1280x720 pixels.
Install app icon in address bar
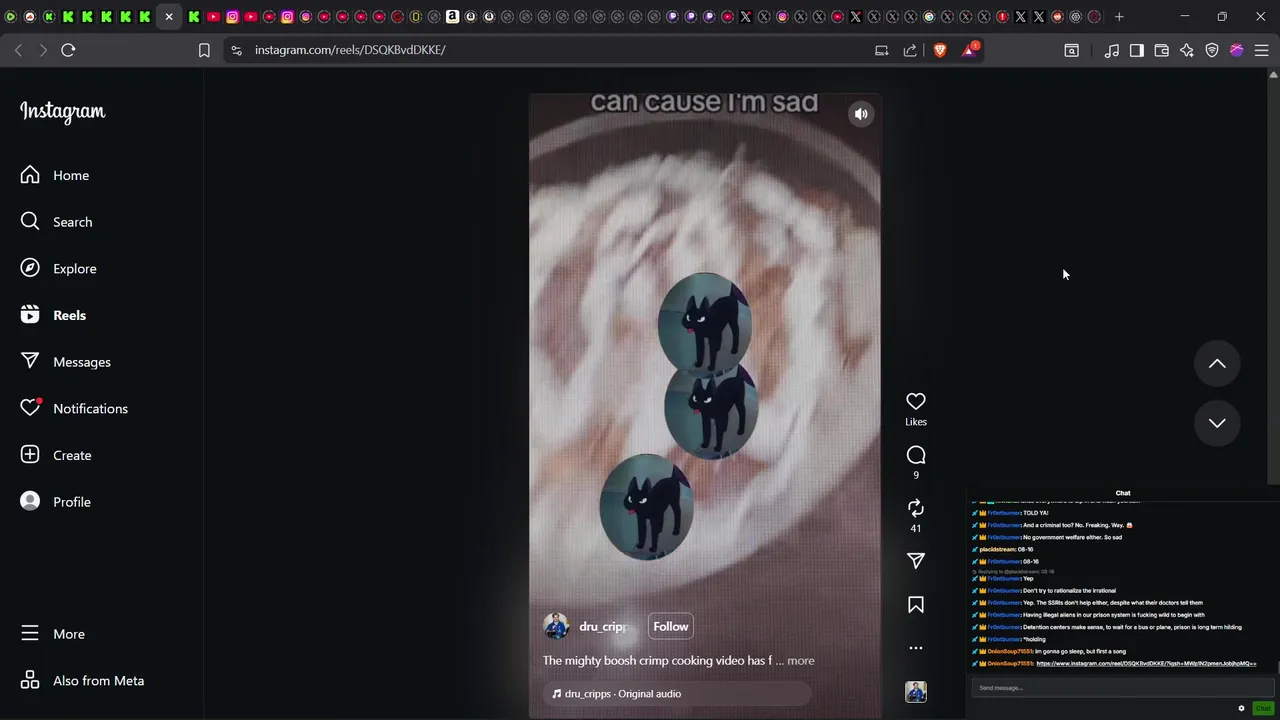882,50
